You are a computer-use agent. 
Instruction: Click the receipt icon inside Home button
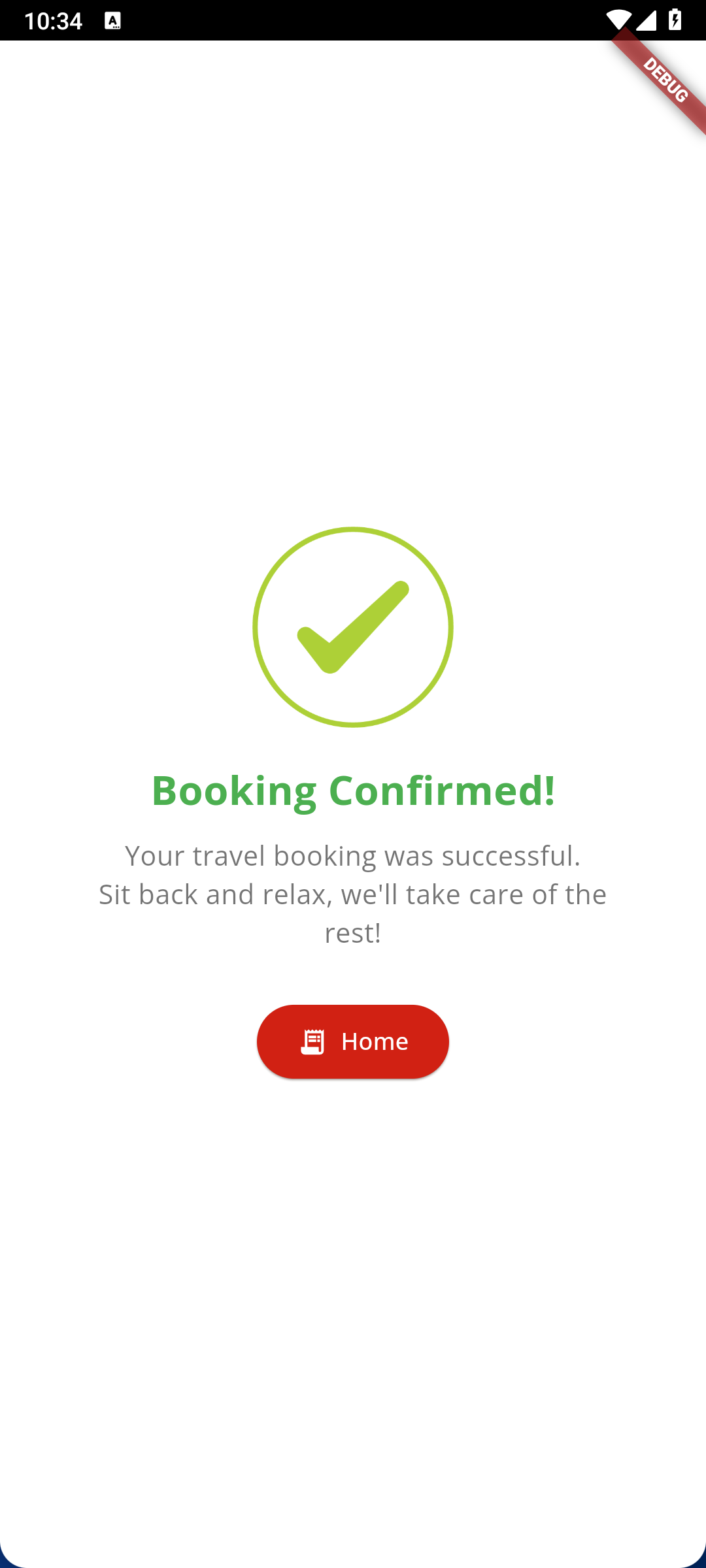tap(312, 1041)
